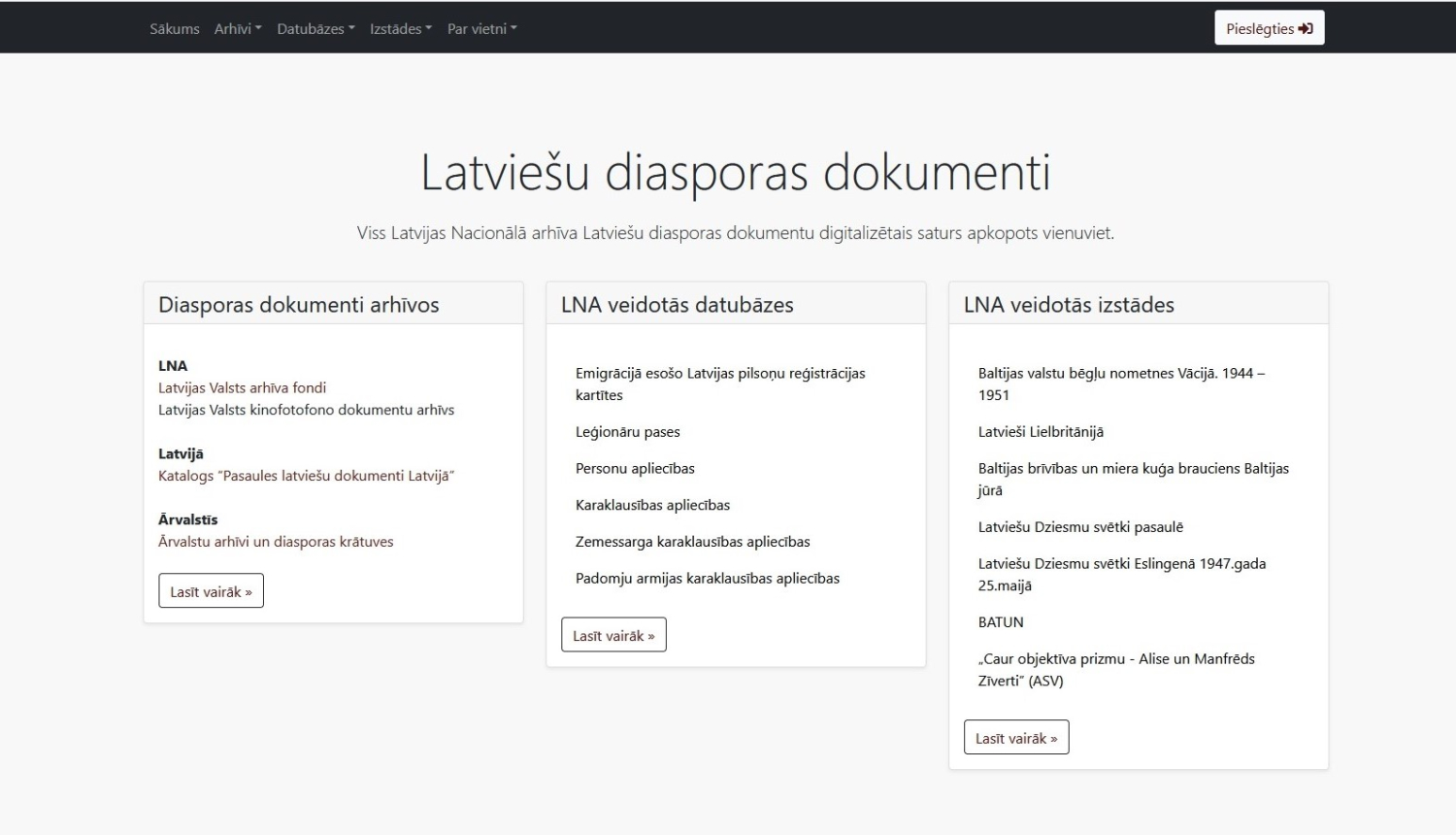Open the Latvieši Lielbritānijā exhibition
The height and width of the screenshot is (835, 1456).
click(1041, 432)
